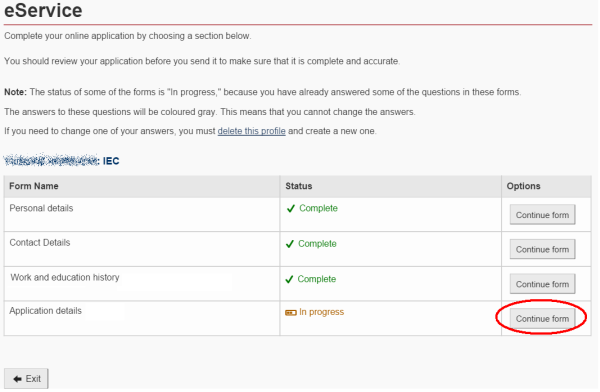600x392 pixels.
Task: Continue the Work and education history form
Action: [x=542, y=284]
